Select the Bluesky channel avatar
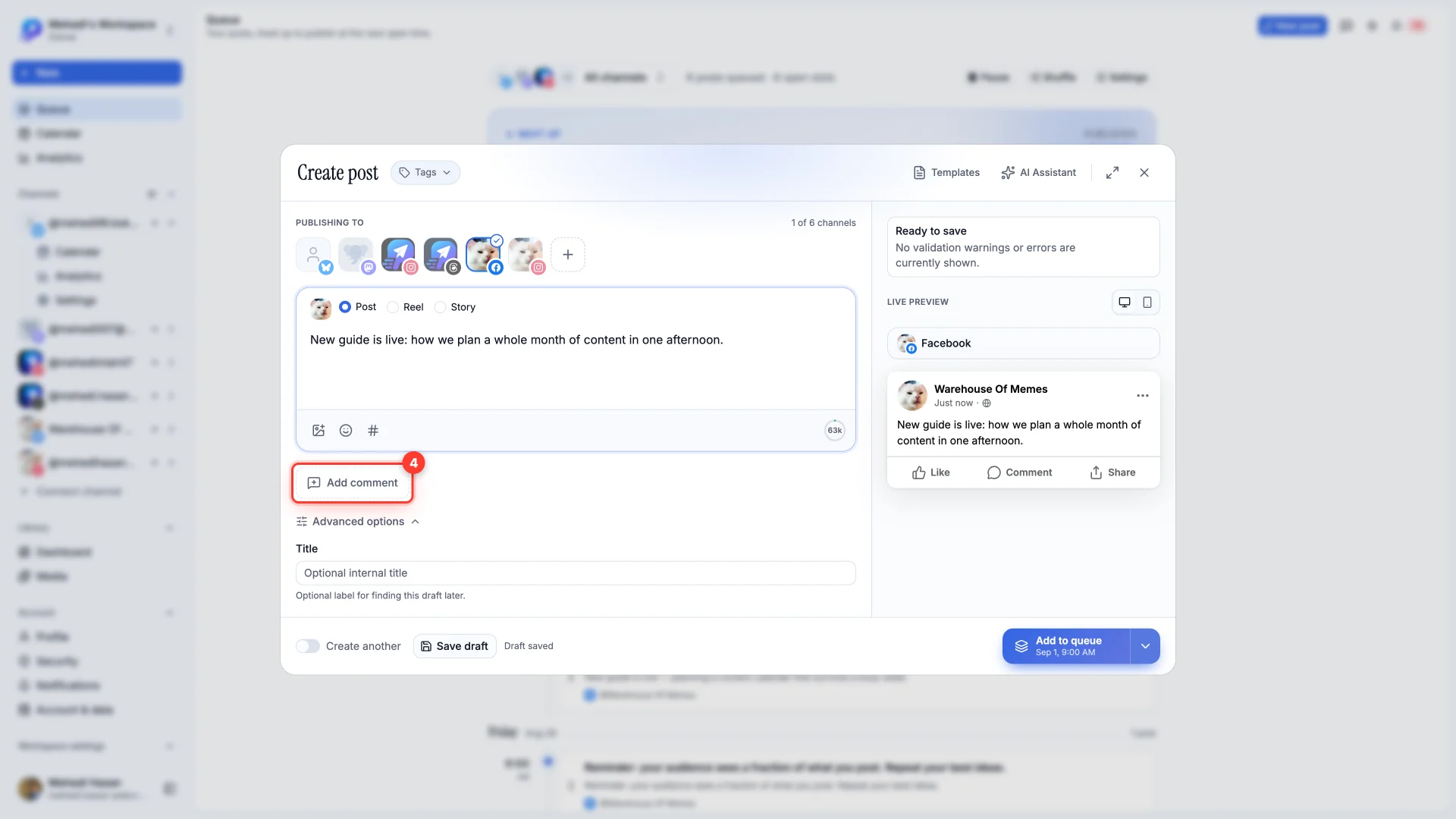This screenshot has height=819, width=1456. (314, 256)
